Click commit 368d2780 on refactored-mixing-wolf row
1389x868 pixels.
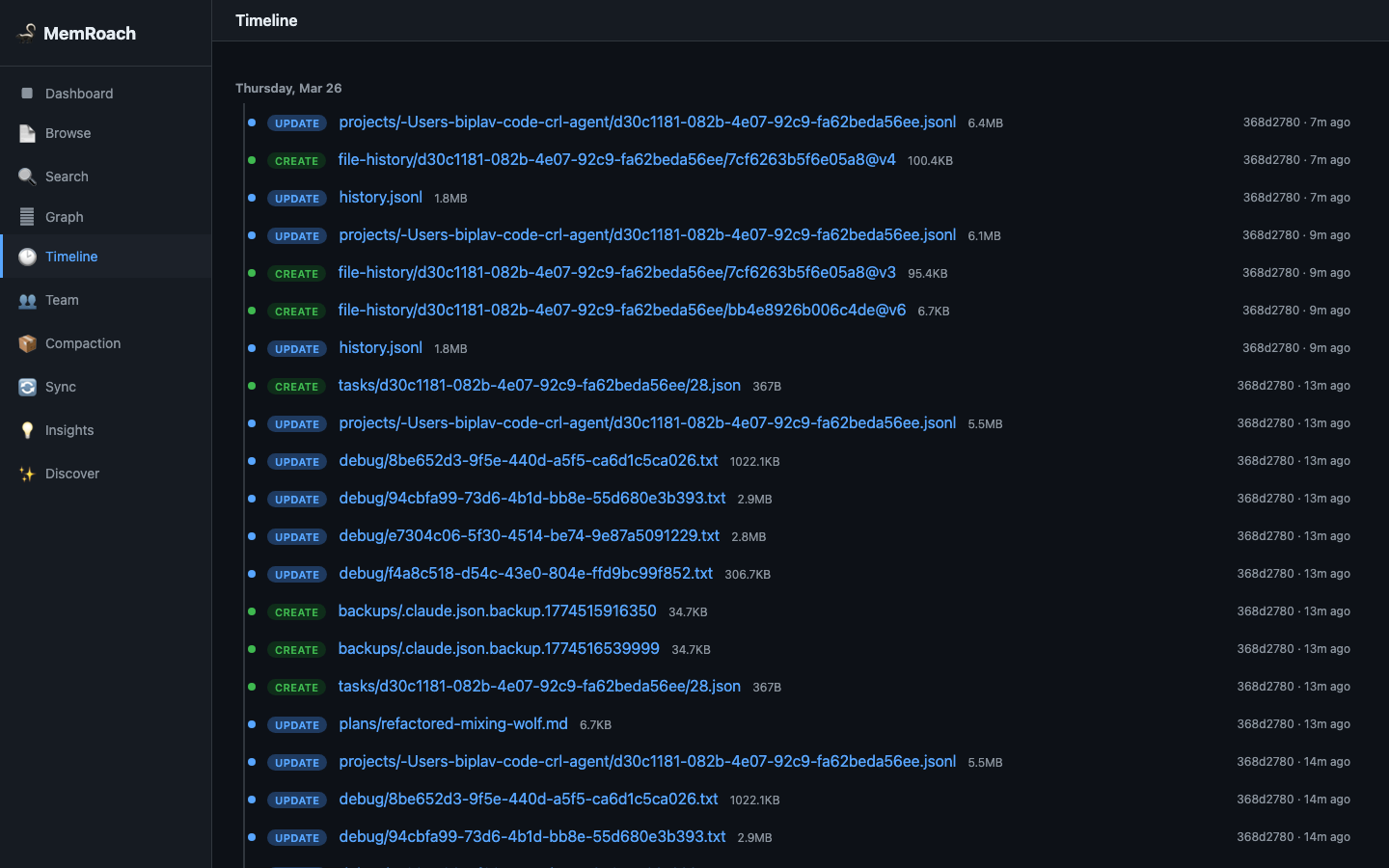pos(1266,724)
